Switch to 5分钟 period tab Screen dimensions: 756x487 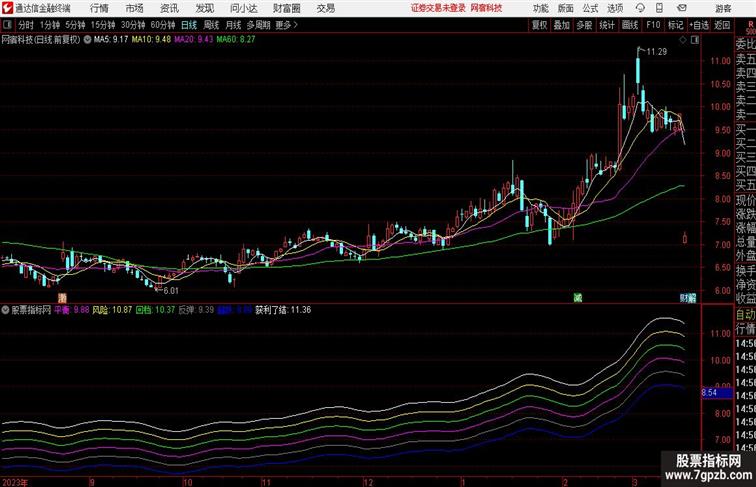[75, 25]
